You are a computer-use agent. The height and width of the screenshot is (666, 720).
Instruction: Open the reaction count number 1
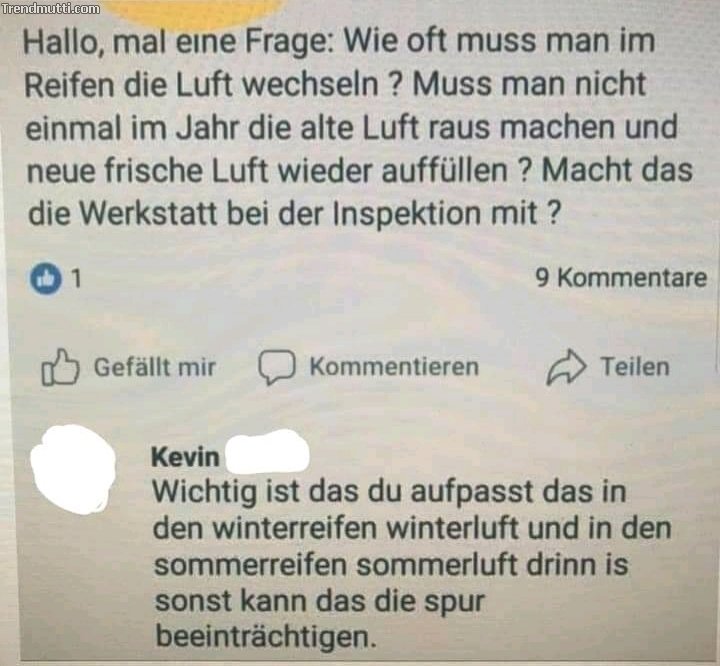(x=76, y=278)
